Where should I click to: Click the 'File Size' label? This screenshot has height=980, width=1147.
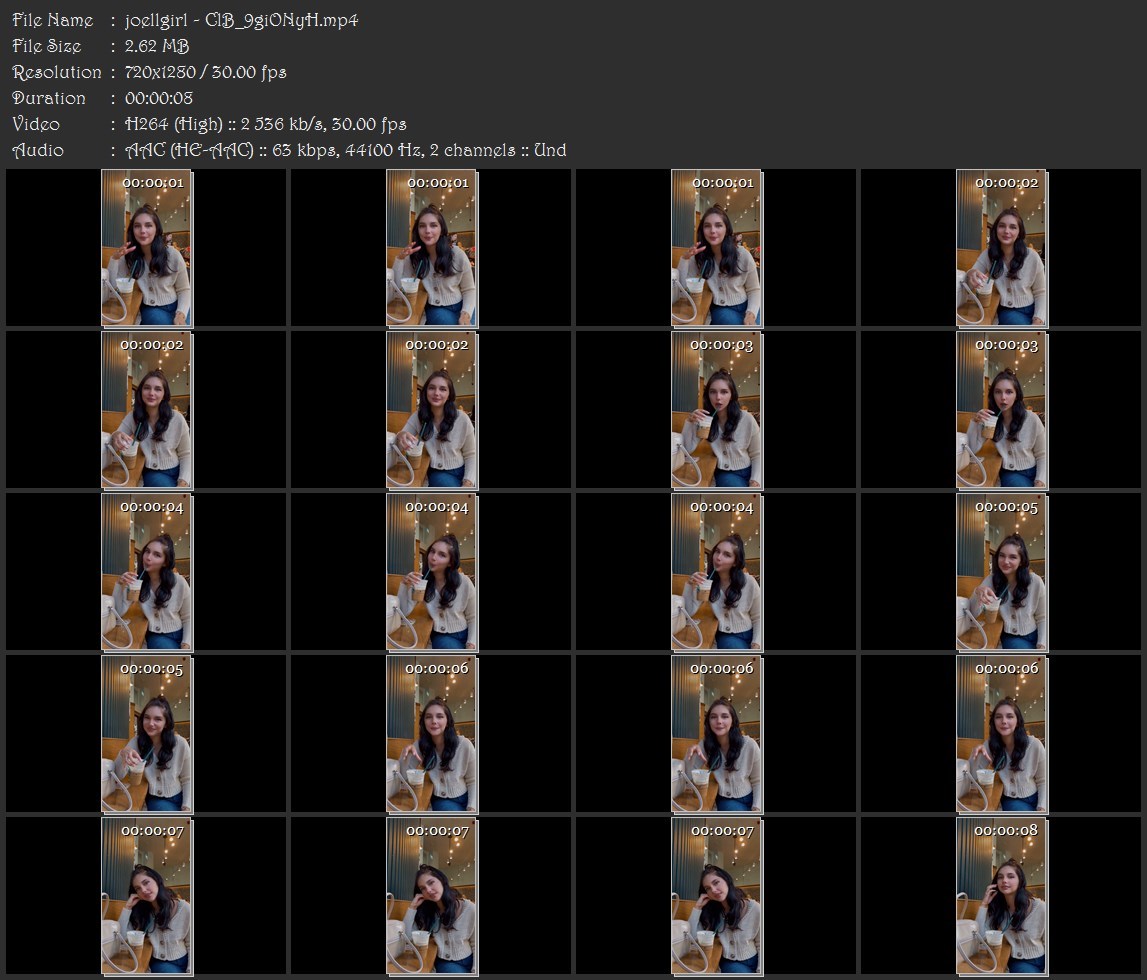click(47, 46)
